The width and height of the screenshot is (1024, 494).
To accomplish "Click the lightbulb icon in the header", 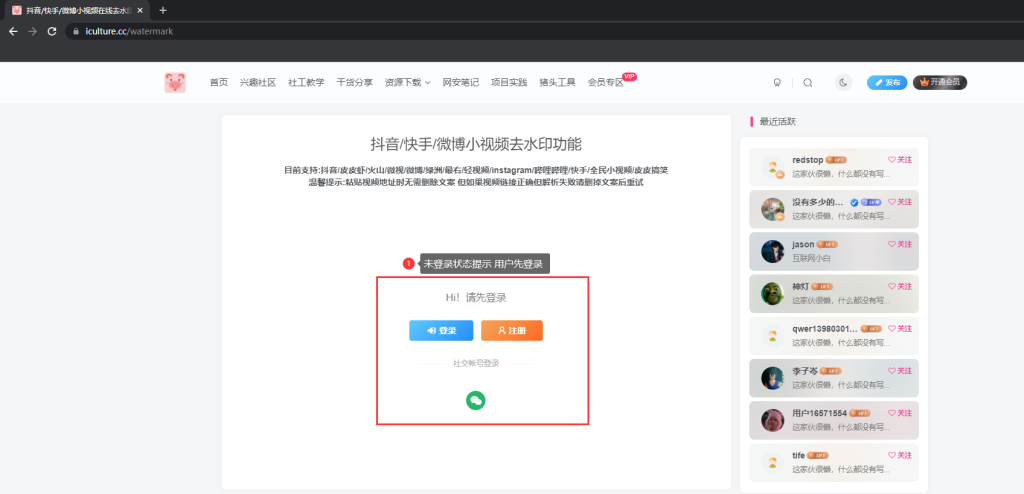I will pos(777,82).
